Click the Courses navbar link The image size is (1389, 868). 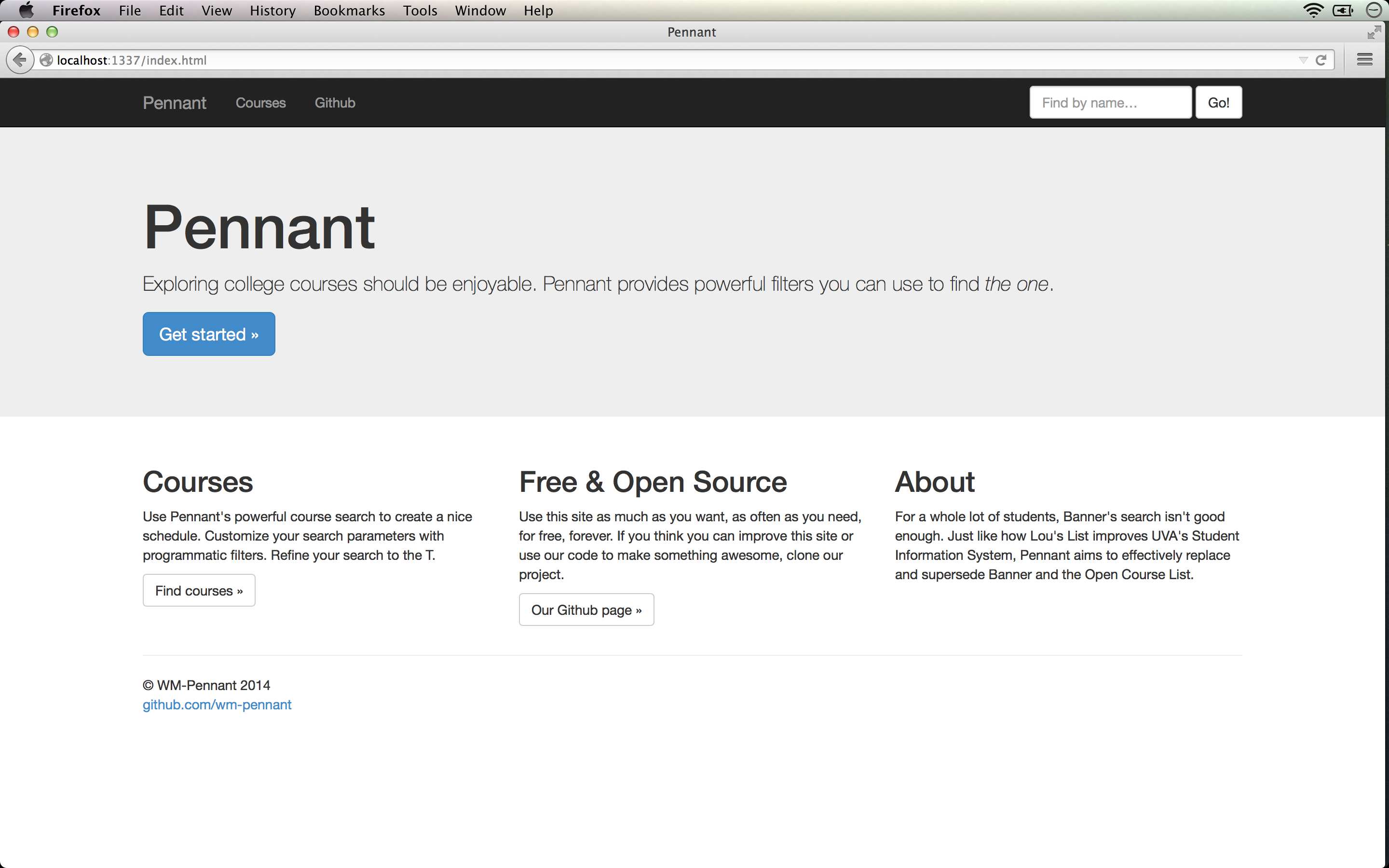pyautogui.click(x=260, y=103)
